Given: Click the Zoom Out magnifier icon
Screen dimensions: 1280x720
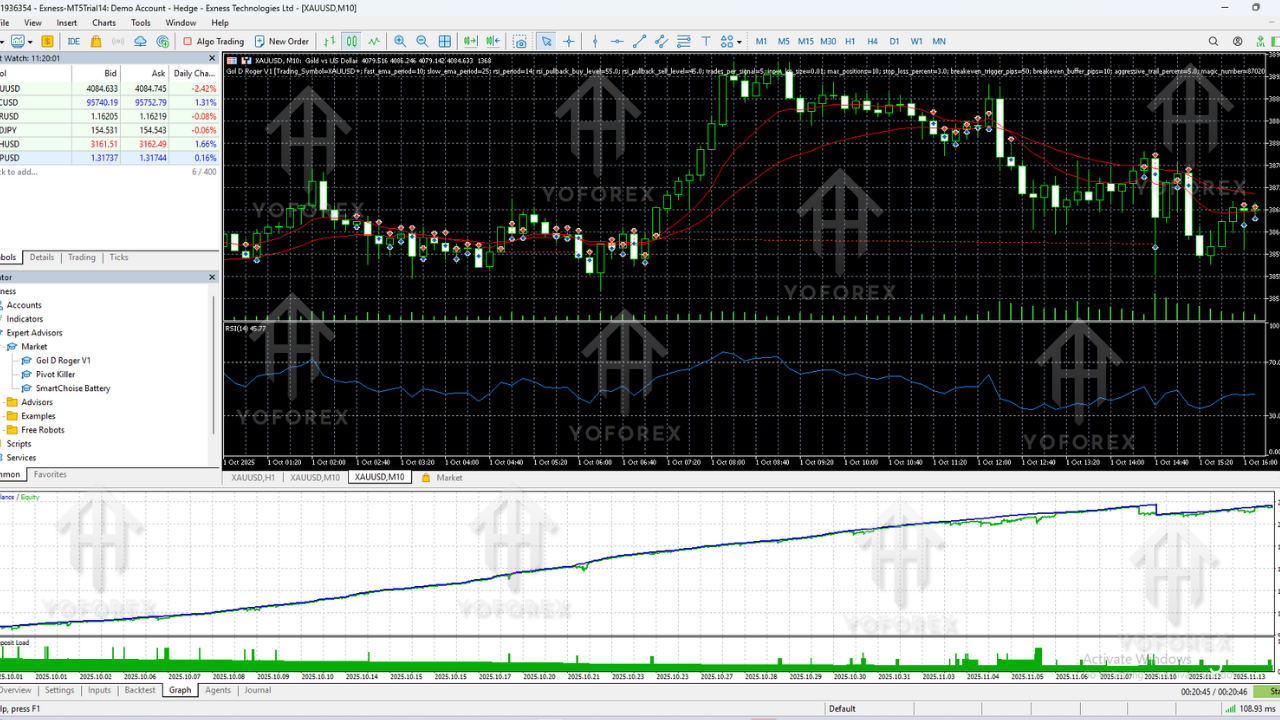Looking at the screenshot, I should (422, 41).
